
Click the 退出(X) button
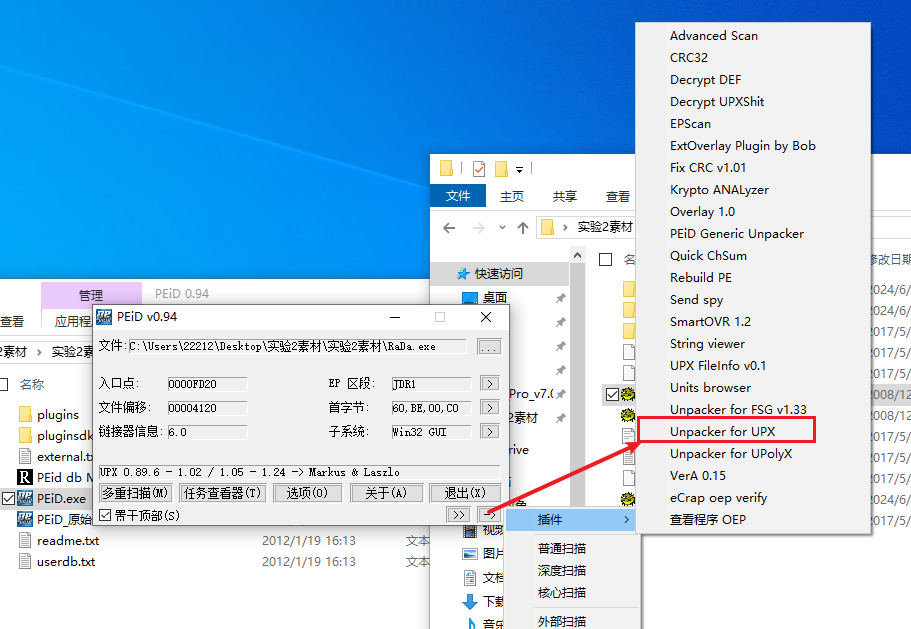[x=465, y=493]
